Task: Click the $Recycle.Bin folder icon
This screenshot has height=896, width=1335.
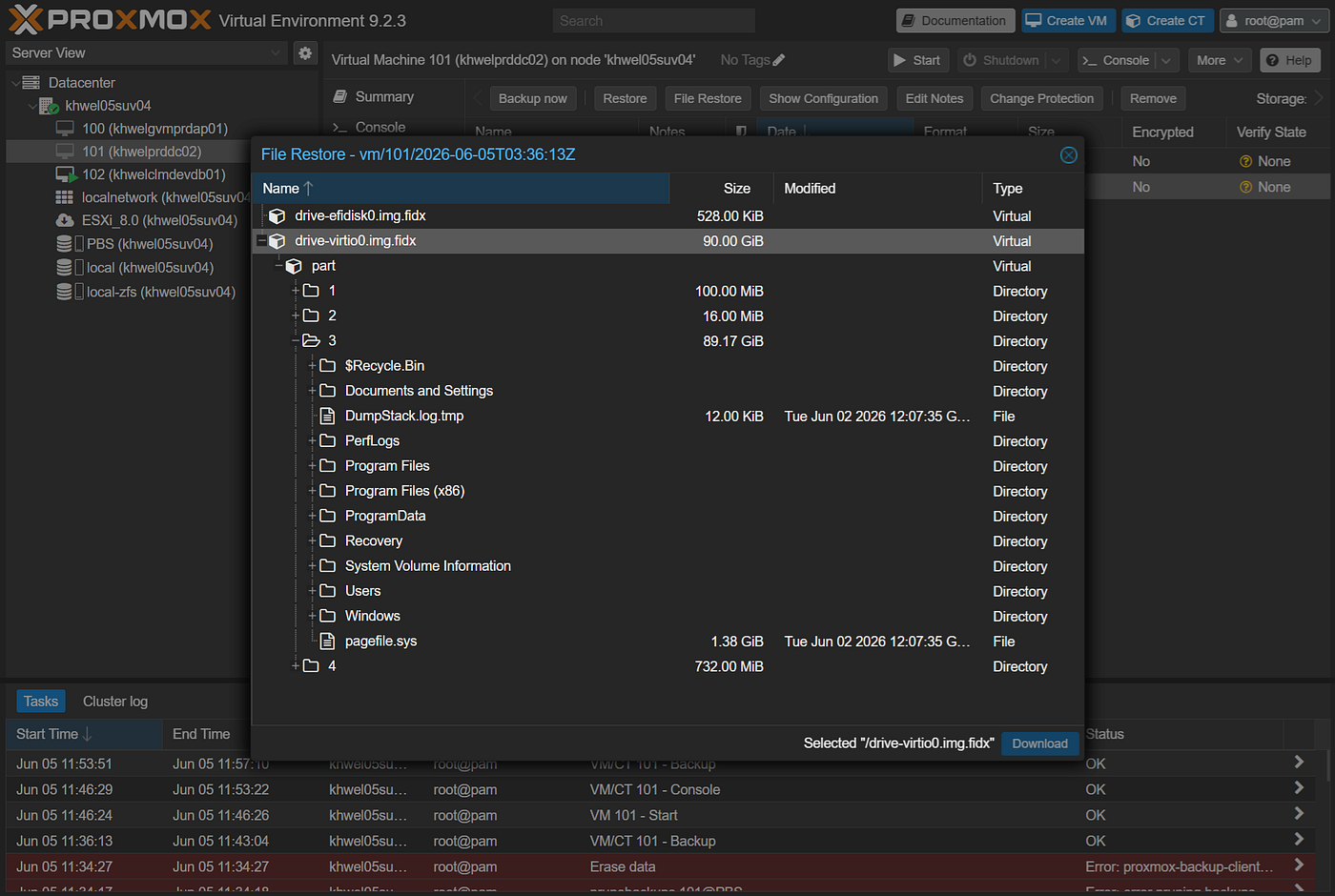Action: point(328,366)
